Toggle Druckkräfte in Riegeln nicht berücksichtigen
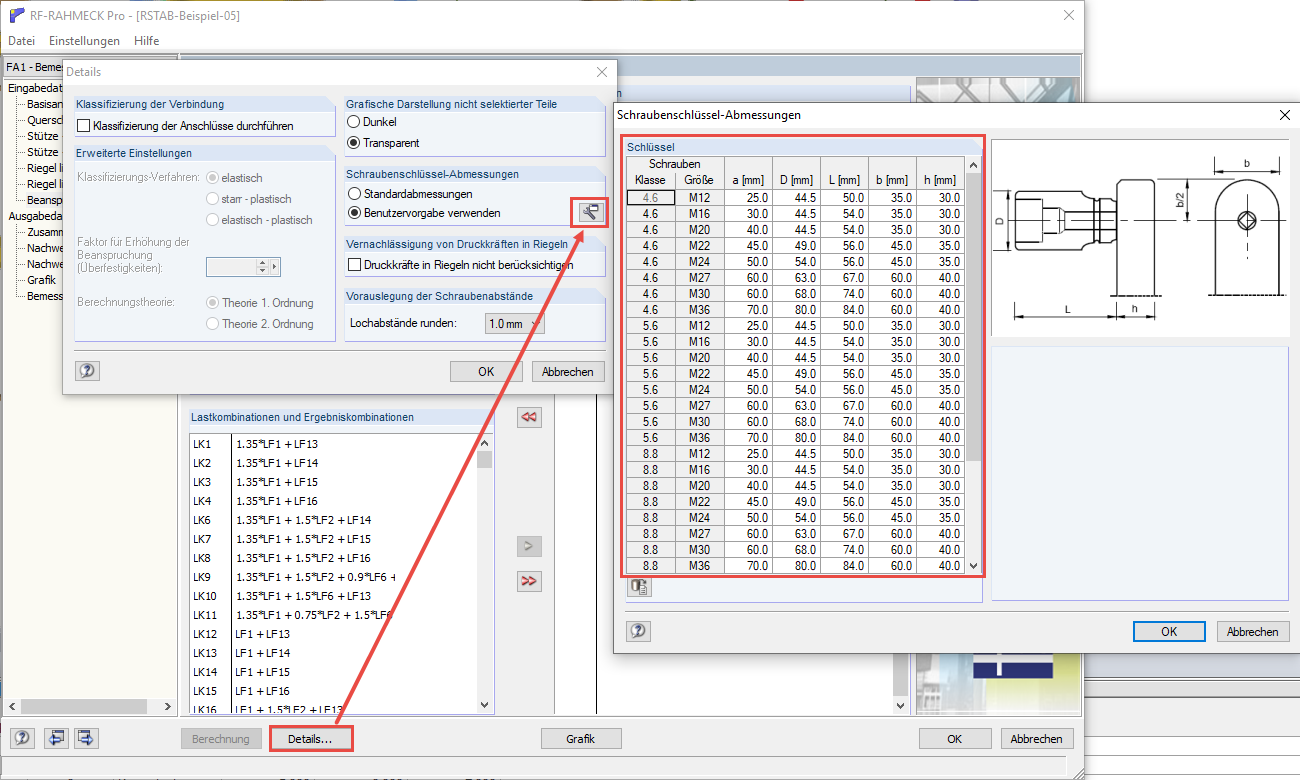This screenshot has height=780, width=1300. 354,265
